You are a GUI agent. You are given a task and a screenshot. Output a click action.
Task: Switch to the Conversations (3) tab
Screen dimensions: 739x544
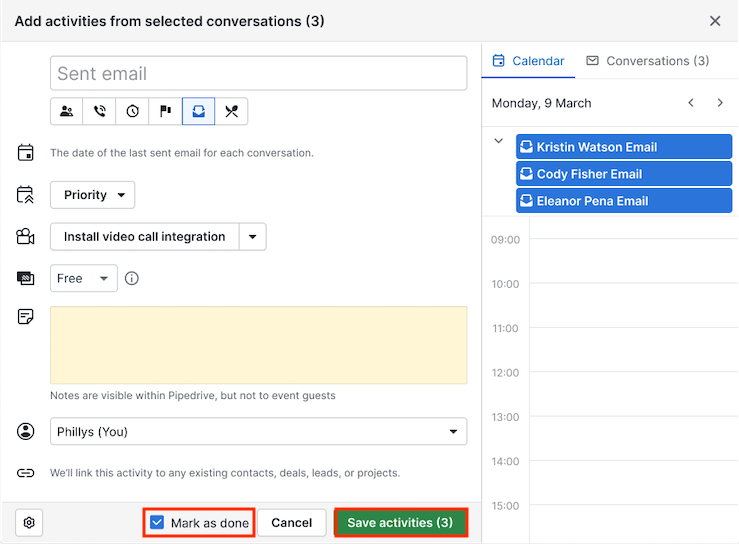tap(647, 61)
